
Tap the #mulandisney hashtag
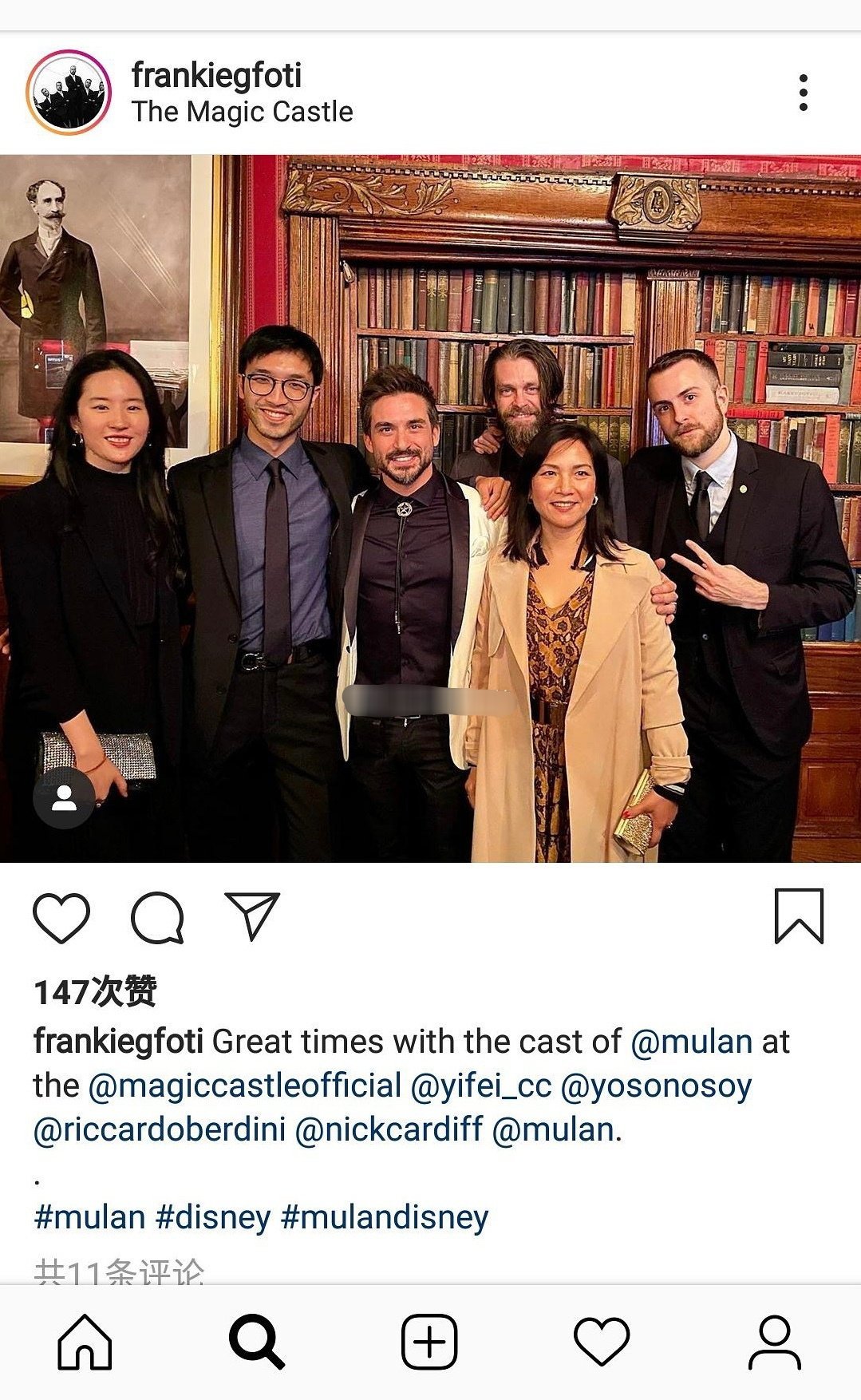click(385, 1218)
